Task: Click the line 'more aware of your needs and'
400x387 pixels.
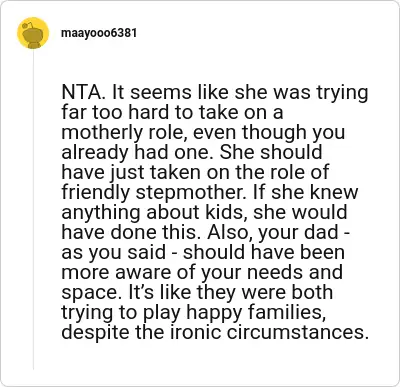Action: 202,272
